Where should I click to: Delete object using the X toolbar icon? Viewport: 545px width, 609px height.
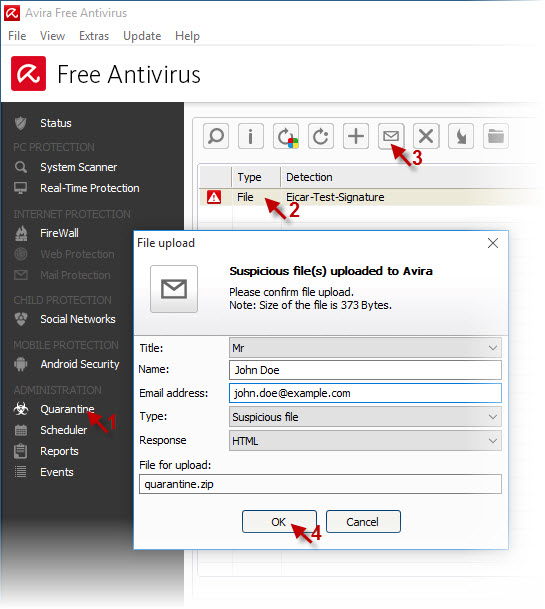point(426,136)
